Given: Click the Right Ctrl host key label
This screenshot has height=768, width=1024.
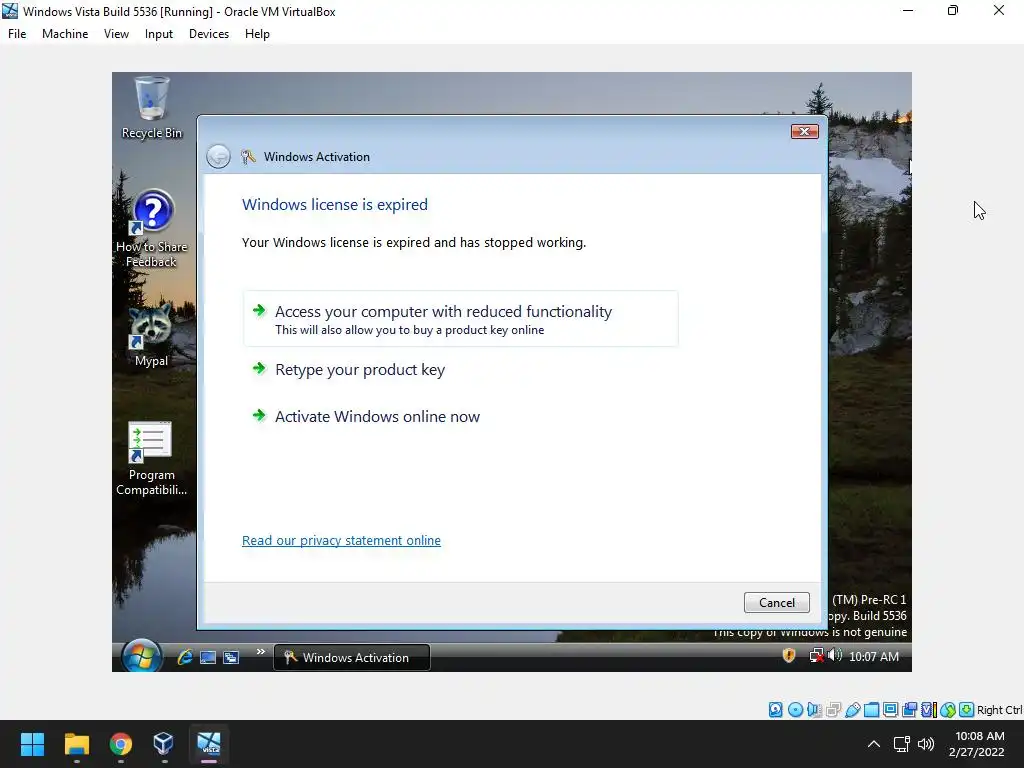Looking at the screenshot, I should click(x=1000, y=710).
